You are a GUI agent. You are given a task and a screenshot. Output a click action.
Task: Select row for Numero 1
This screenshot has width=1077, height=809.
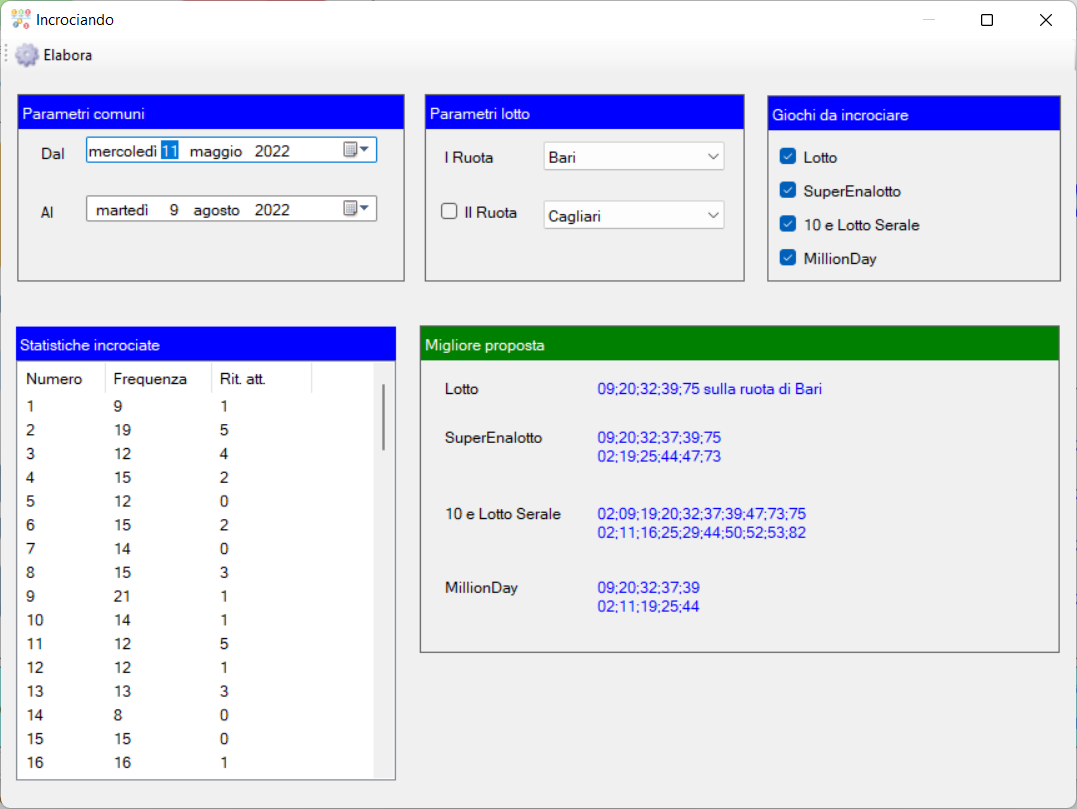(x=196, y=406)
